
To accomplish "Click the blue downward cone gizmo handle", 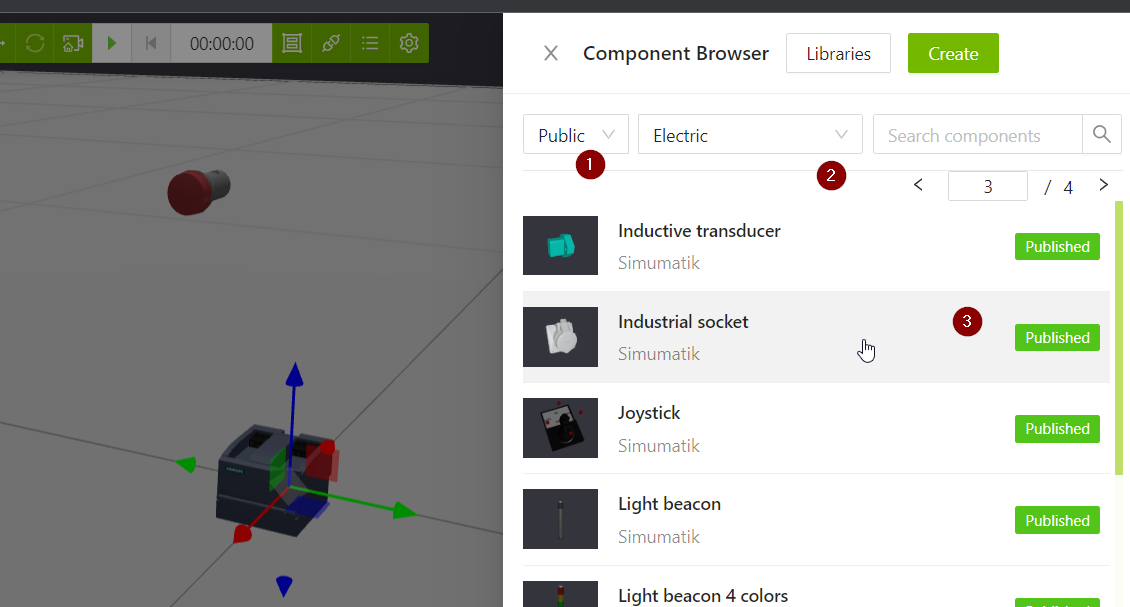I will (284, 586).
